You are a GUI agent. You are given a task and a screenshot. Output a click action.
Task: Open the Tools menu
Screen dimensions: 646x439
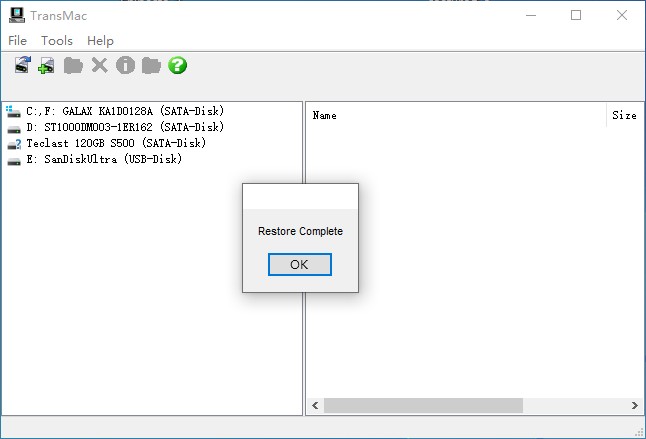click(57, 41)
